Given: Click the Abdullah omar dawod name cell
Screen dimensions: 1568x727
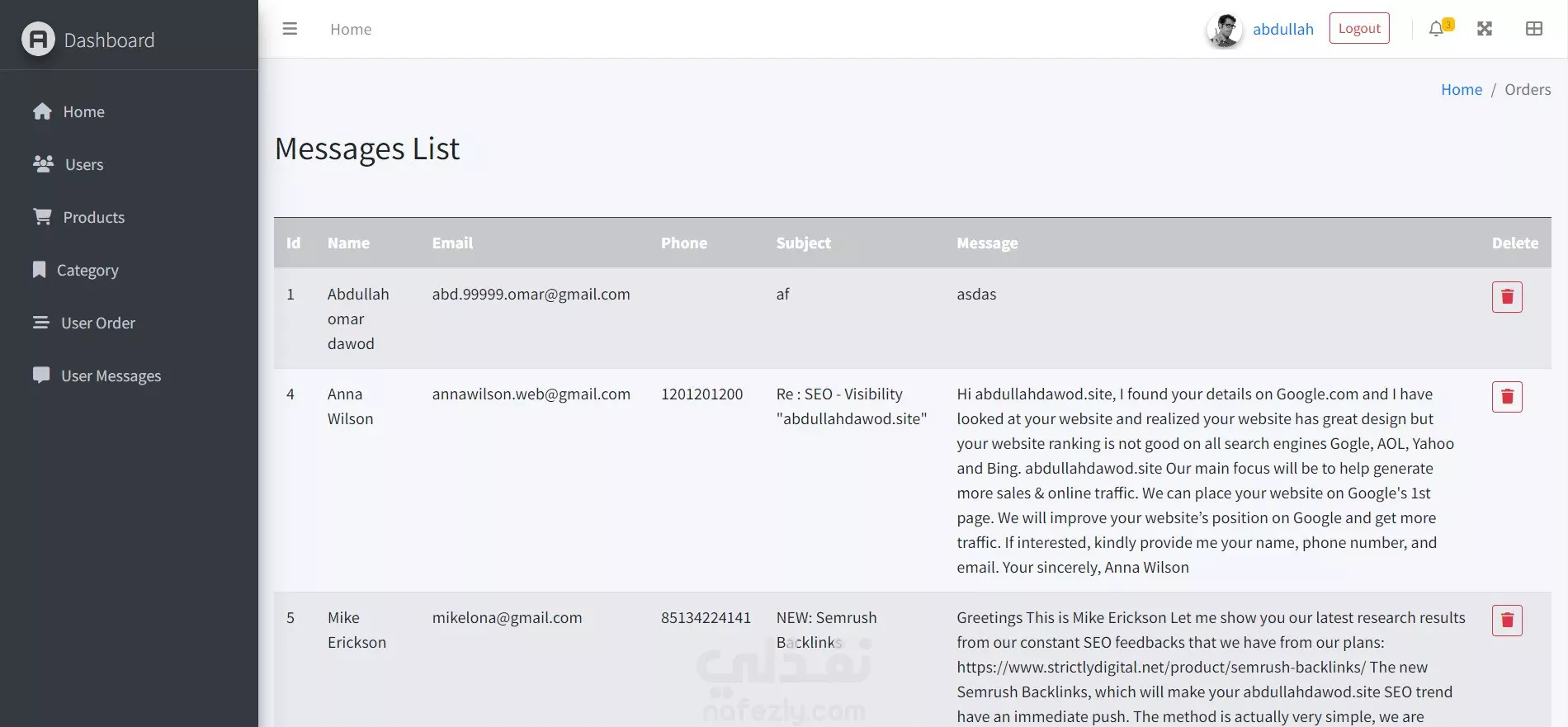Looking at the screenshot, I should pos(358,319).
